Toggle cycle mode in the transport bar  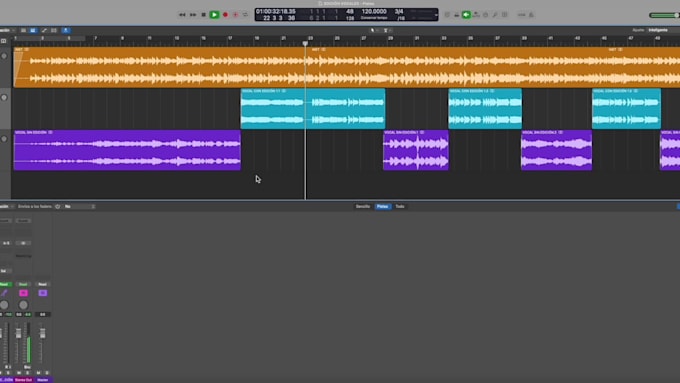[x=245, y=15]
